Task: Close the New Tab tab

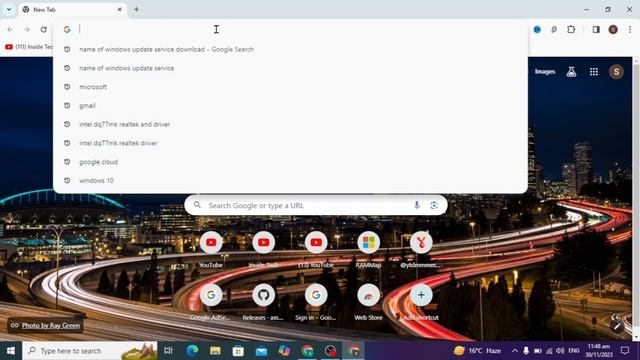Action: pos(120,9)
